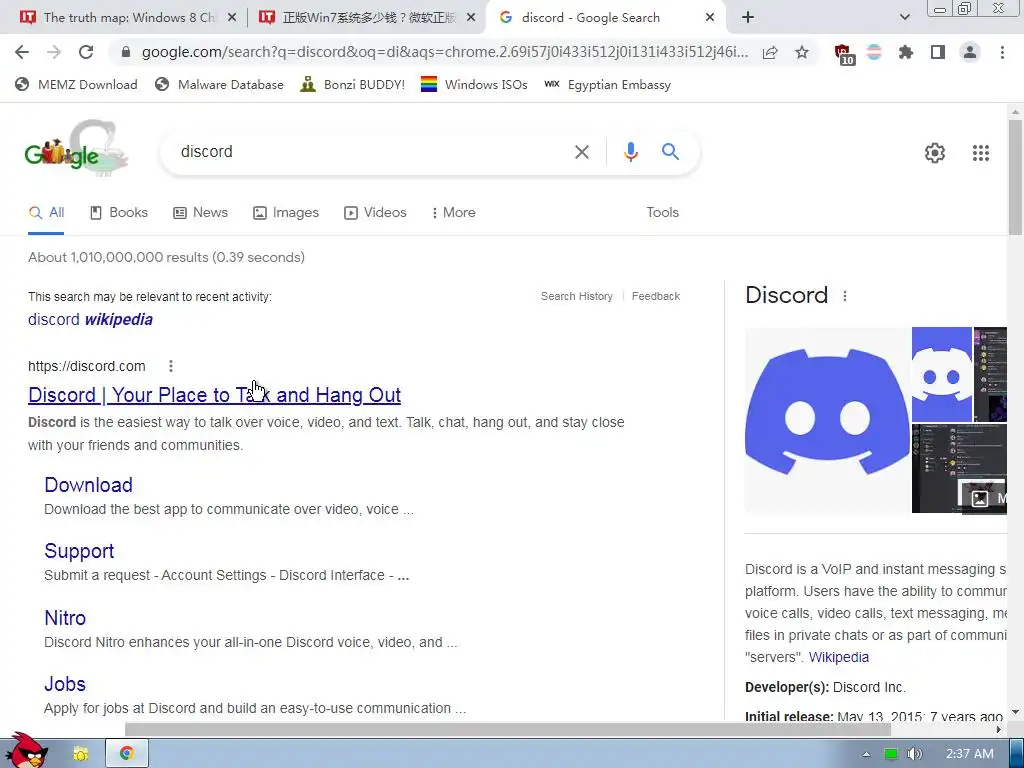This screenshot has height=768, width=1024.
Task: Click the browser forward arrow
Action: tap(54, 52)
